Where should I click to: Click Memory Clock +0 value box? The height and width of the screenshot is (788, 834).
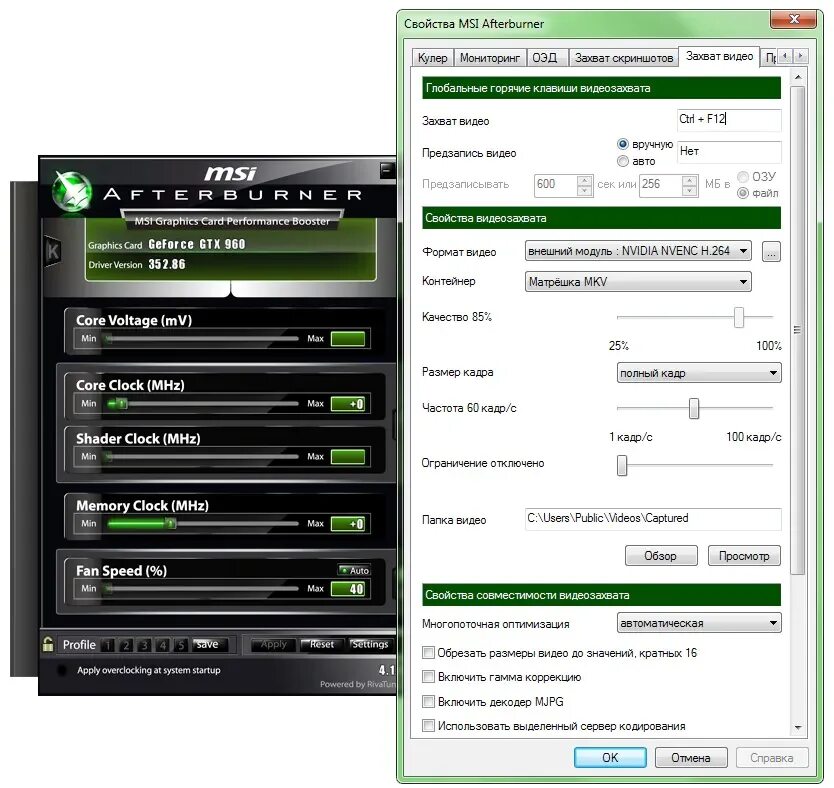tap(348, 524)
